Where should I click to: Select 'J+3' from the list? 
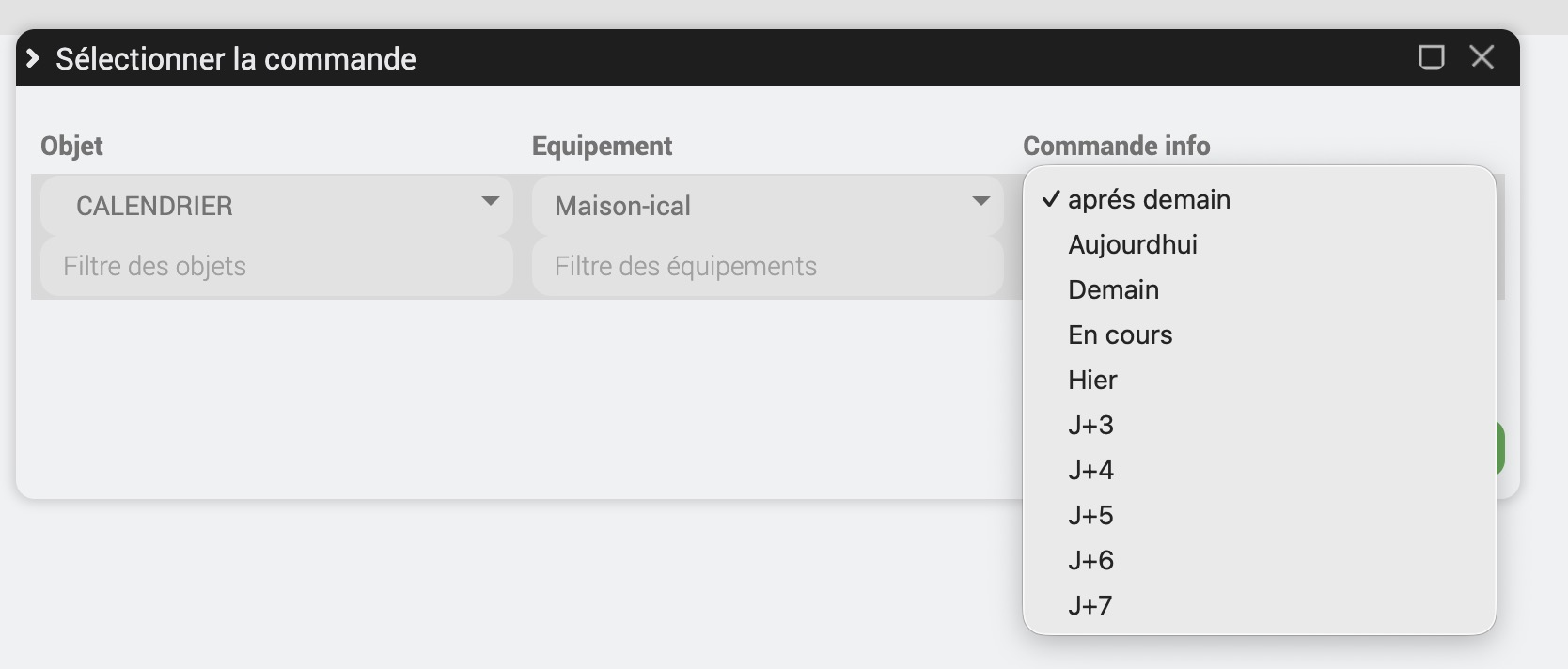click(1090, 426)
